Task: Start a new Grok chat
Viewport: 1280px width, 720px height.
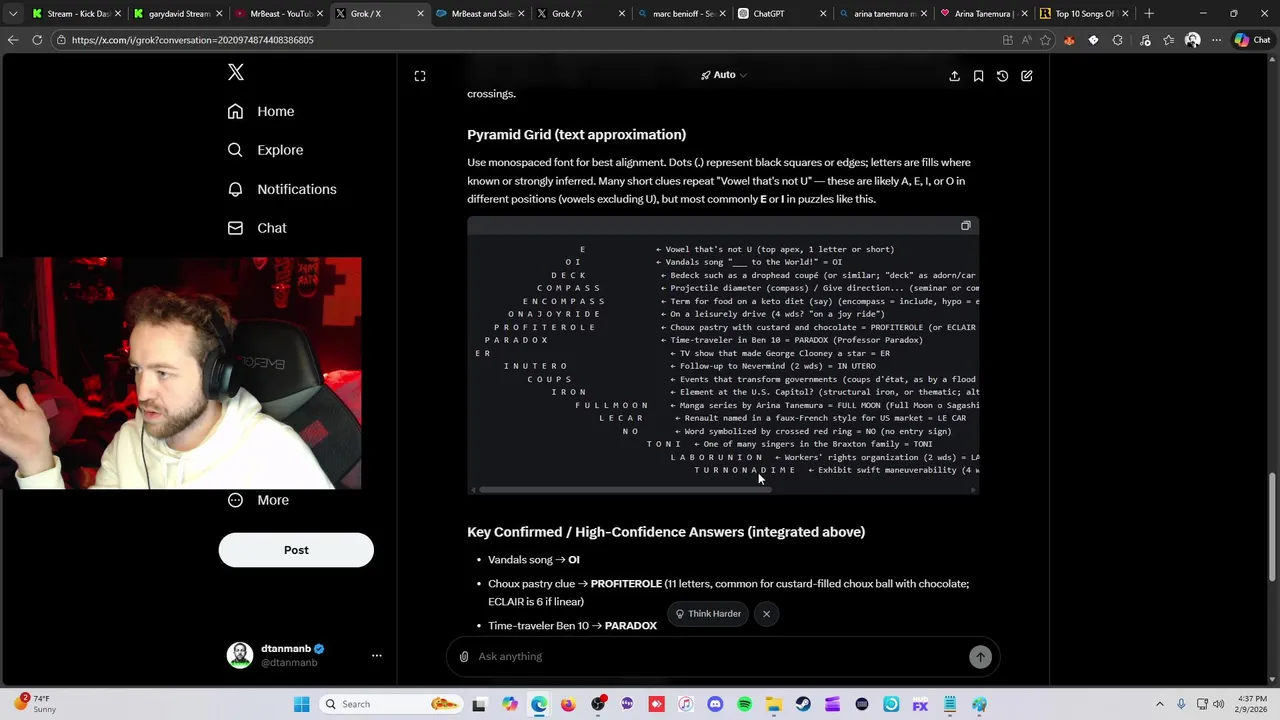Action: [1026, 76]
